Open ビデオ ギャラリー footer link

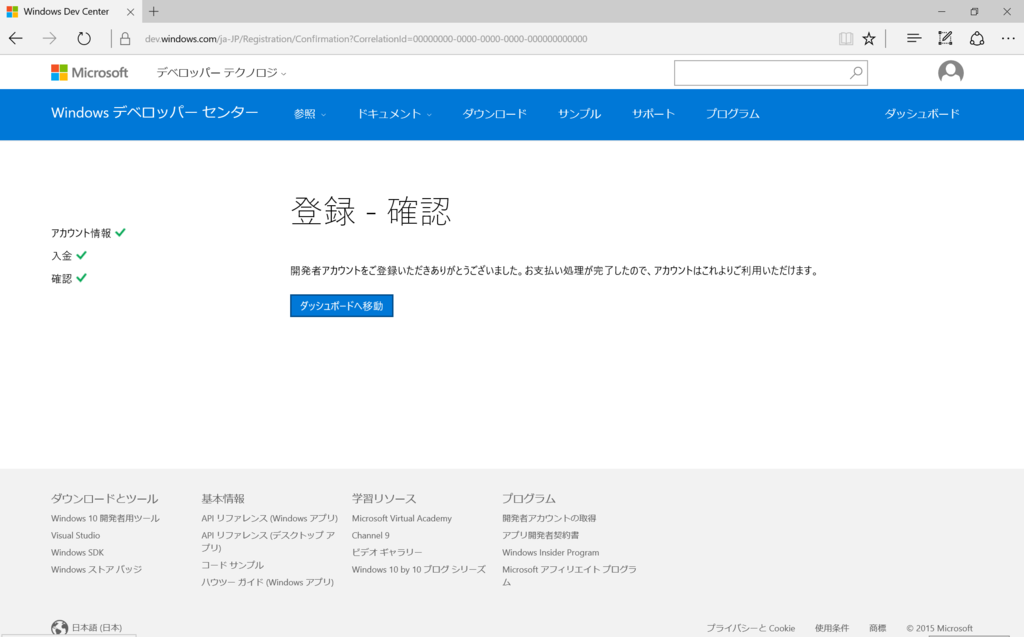387,552
